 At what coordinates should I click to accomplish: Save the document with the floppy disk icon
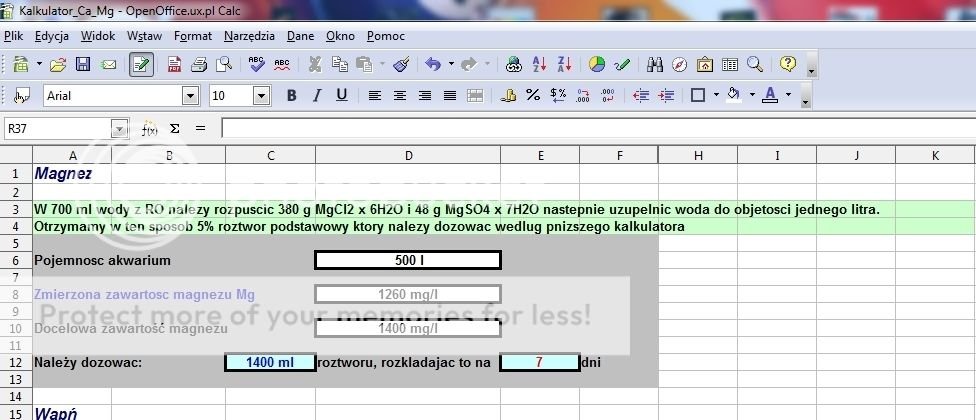pyautogui.click(x=83, y=64)
